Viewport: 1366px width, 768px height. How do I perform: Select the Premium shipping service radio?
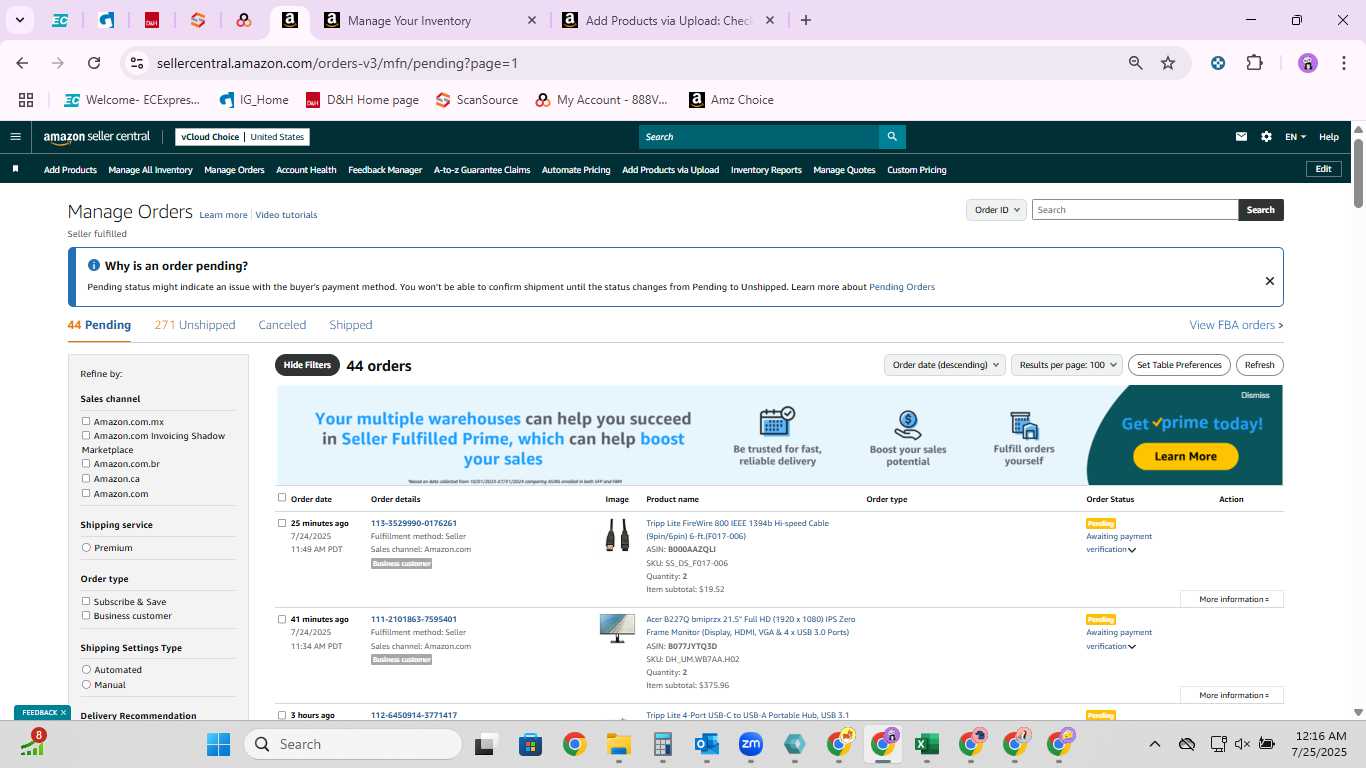click(x=86, y=548)
